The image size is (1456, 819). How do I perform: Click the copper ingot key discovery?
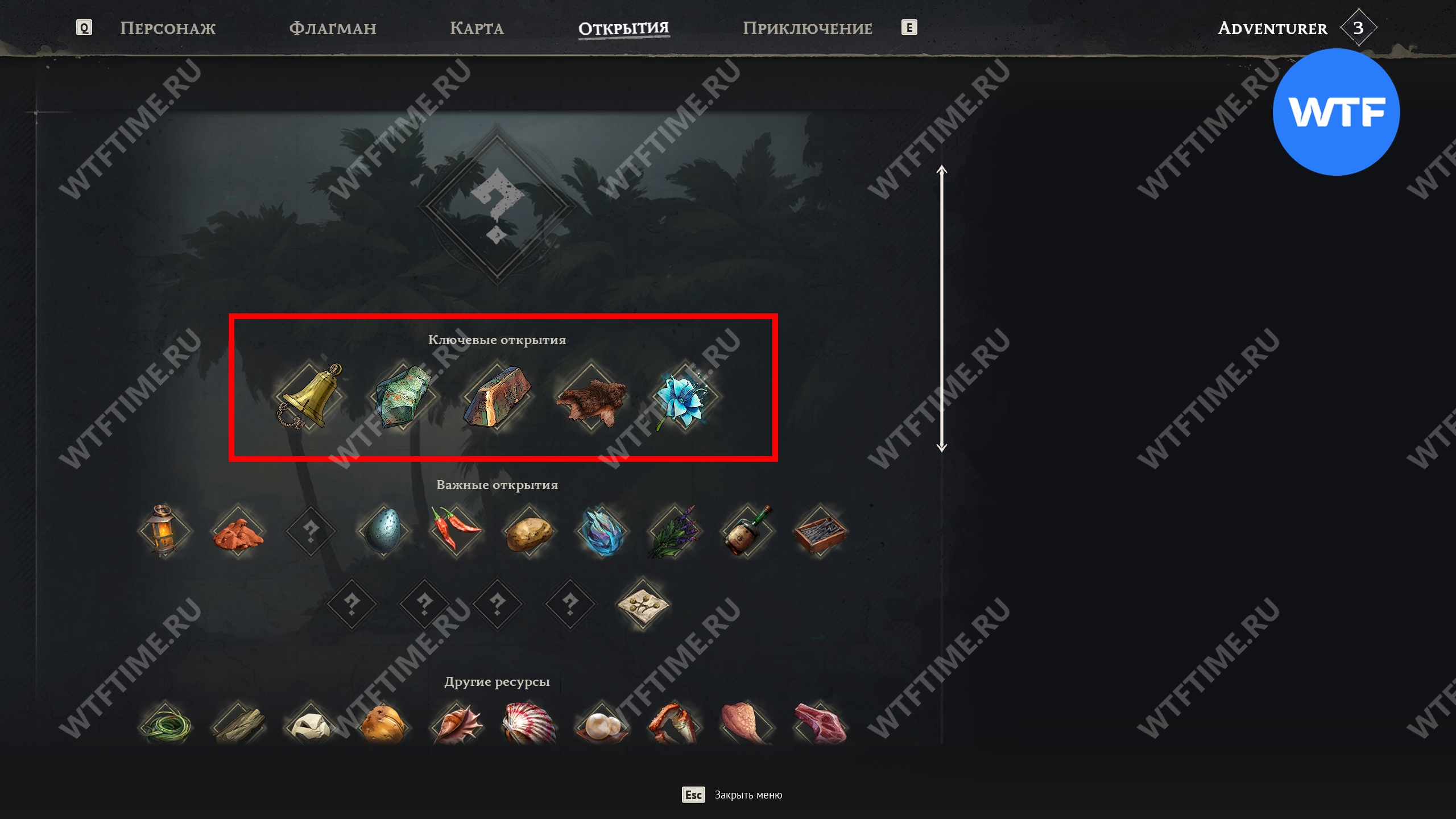pos(497,396)
